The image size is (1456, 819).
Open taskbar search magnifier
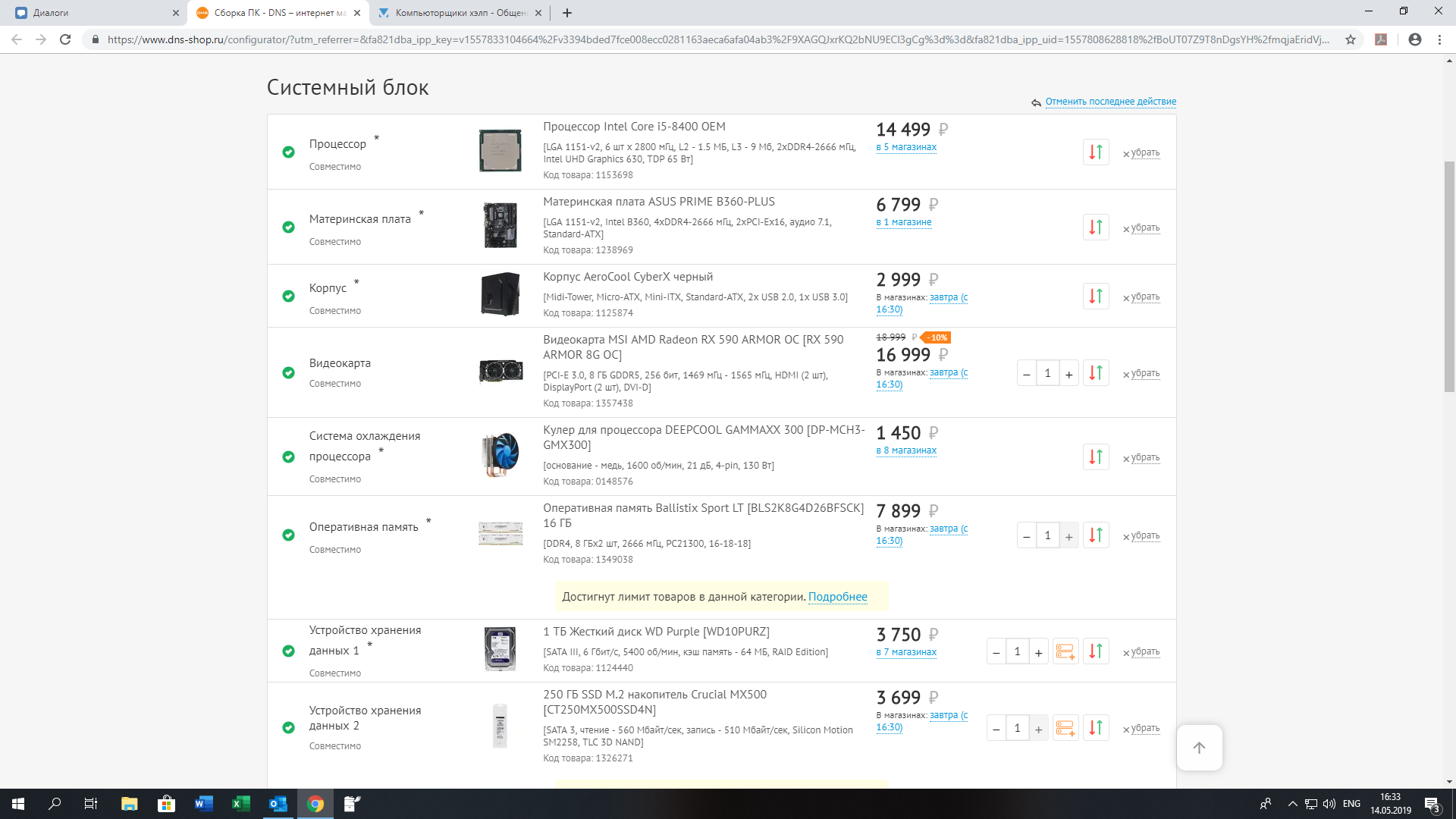pyautogui.click(x=55, y=804)
